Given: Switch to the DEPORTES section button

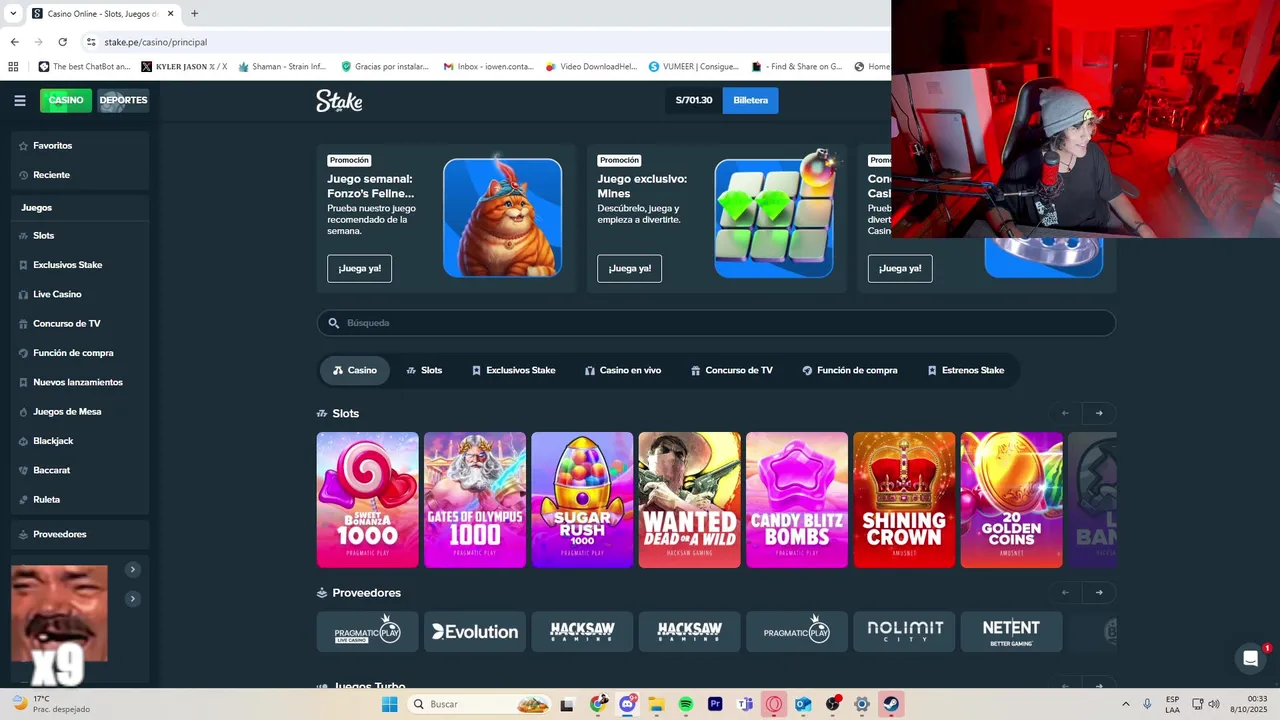Looking at the screenshot, I should (123, 100).
